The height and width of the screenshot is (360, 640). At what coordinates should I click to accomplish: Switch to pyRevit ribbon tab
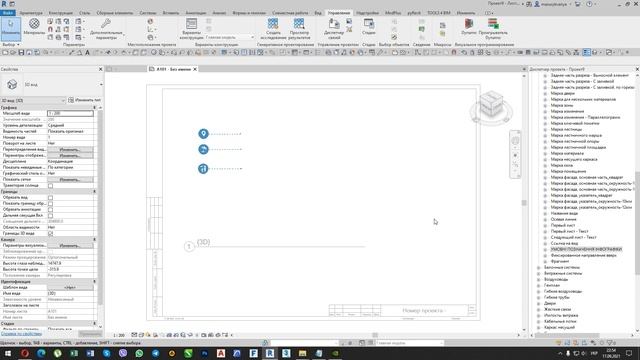pyautogui.click(x=413, y=13)
